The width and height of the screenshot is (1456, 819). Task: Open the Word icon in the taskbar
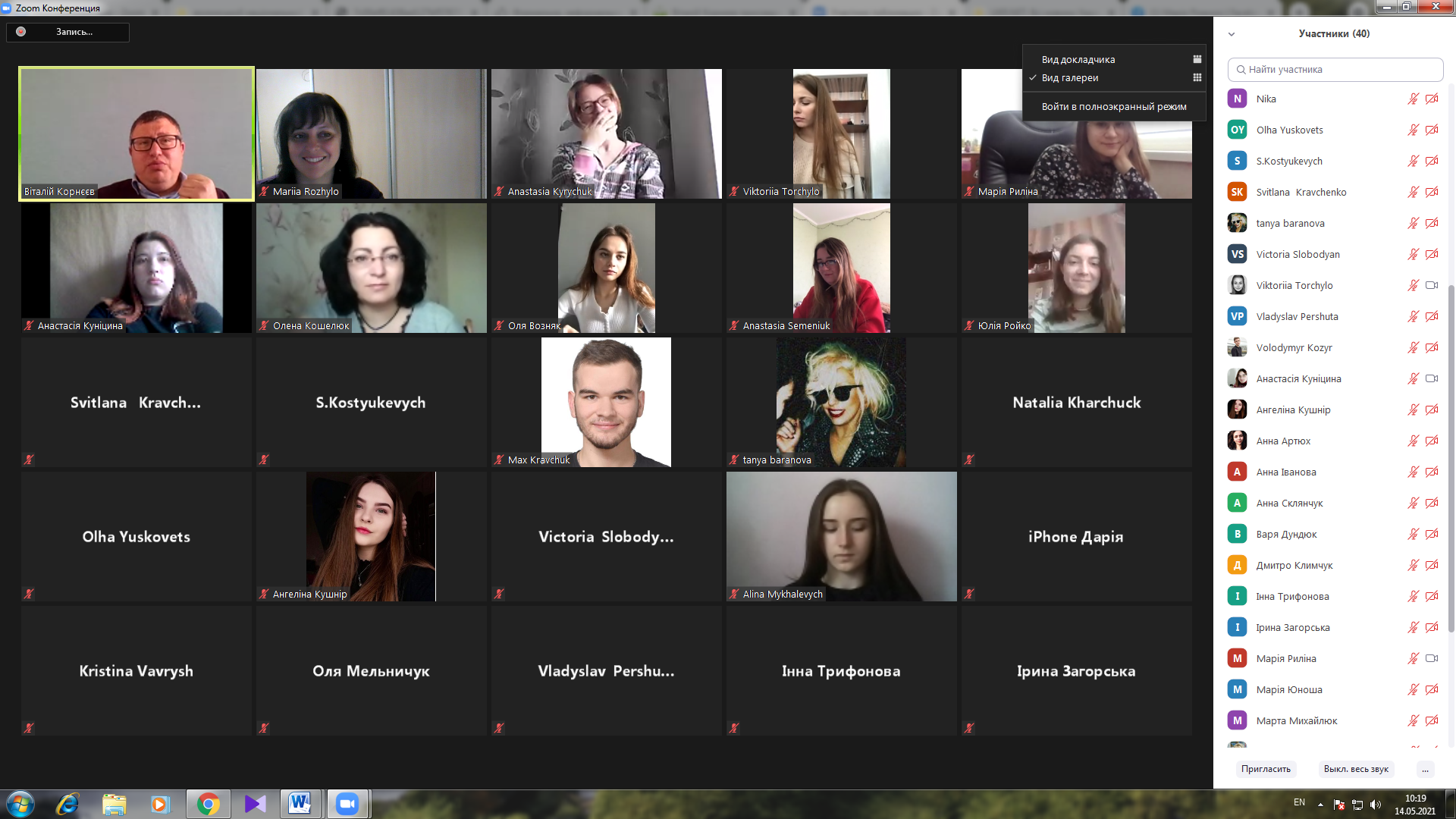[300, 803]
